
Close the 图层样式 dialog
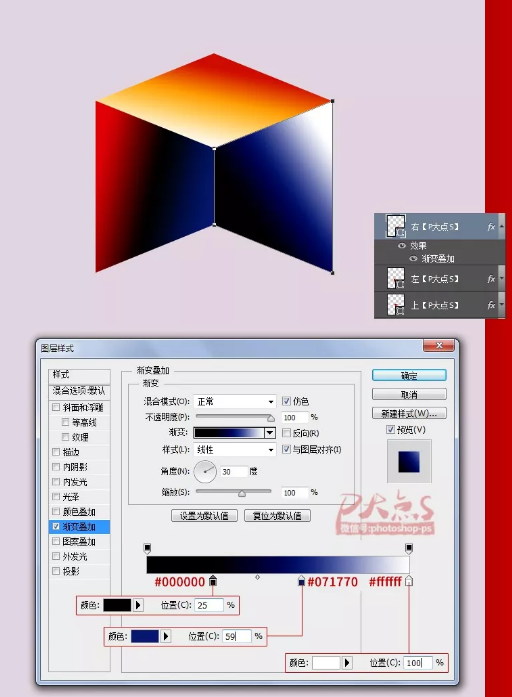pos(439,345)
